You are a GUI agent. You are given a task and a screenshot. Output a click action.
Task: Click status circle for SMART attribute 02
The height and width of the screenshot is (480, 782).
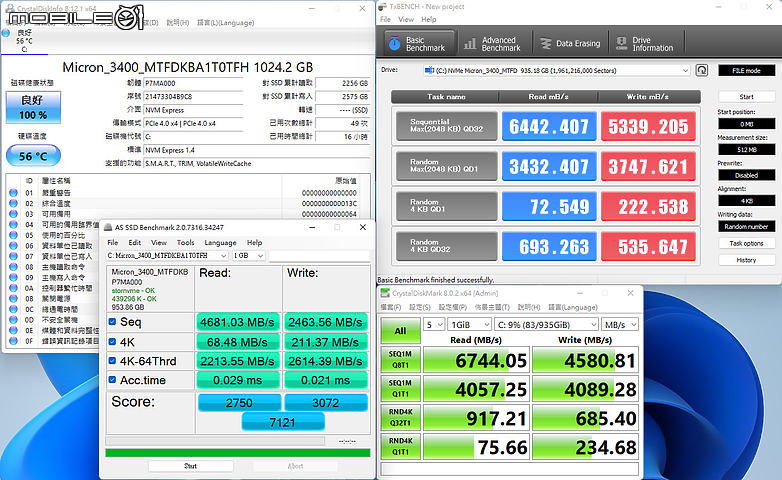point(13,203)
